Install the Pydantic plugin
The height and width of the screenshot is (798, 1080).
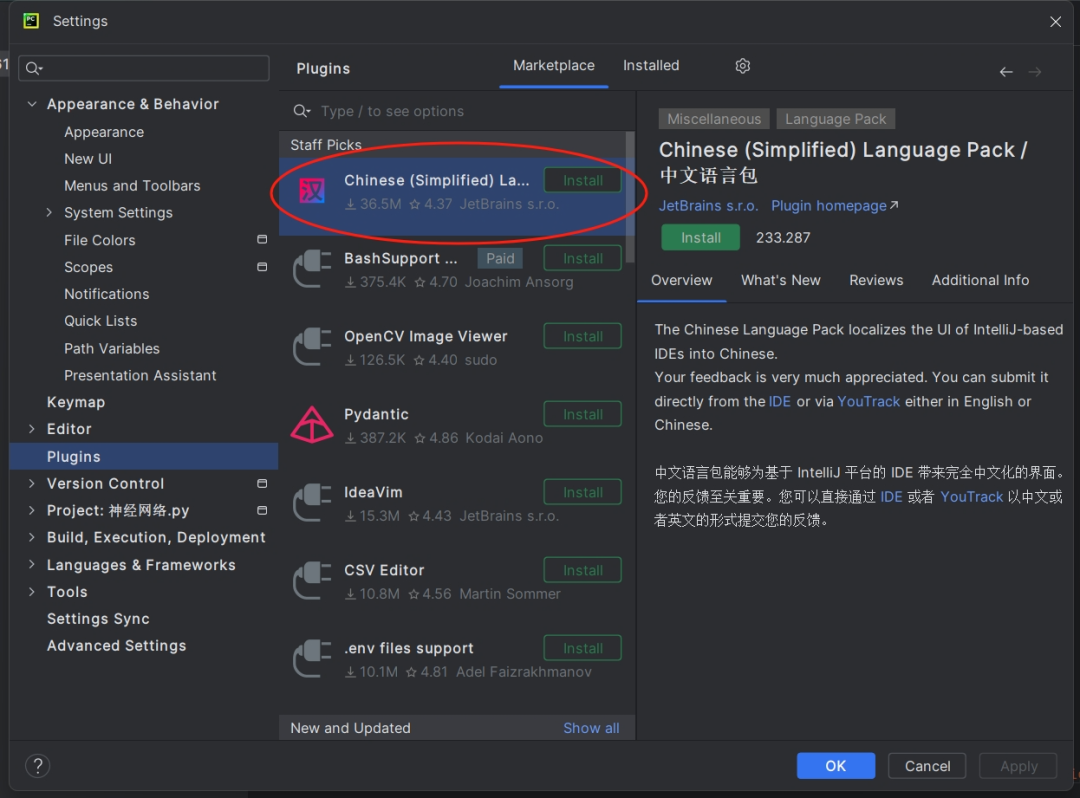[583, 414]
